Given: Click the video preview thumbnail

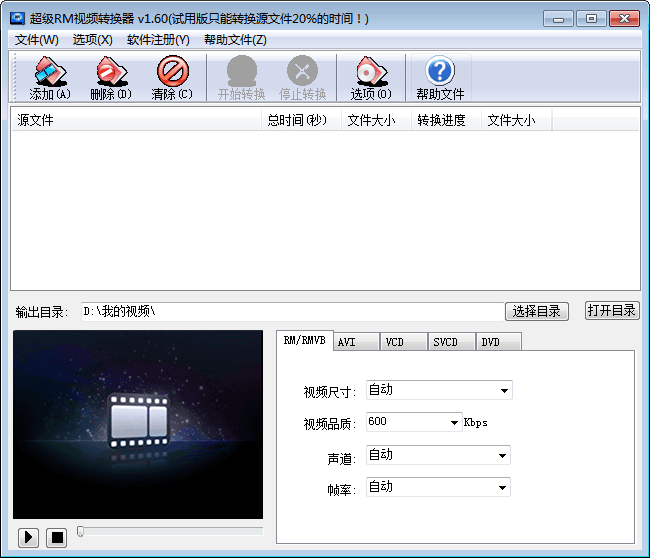Looking at the screenshot, I should [138, 425].
